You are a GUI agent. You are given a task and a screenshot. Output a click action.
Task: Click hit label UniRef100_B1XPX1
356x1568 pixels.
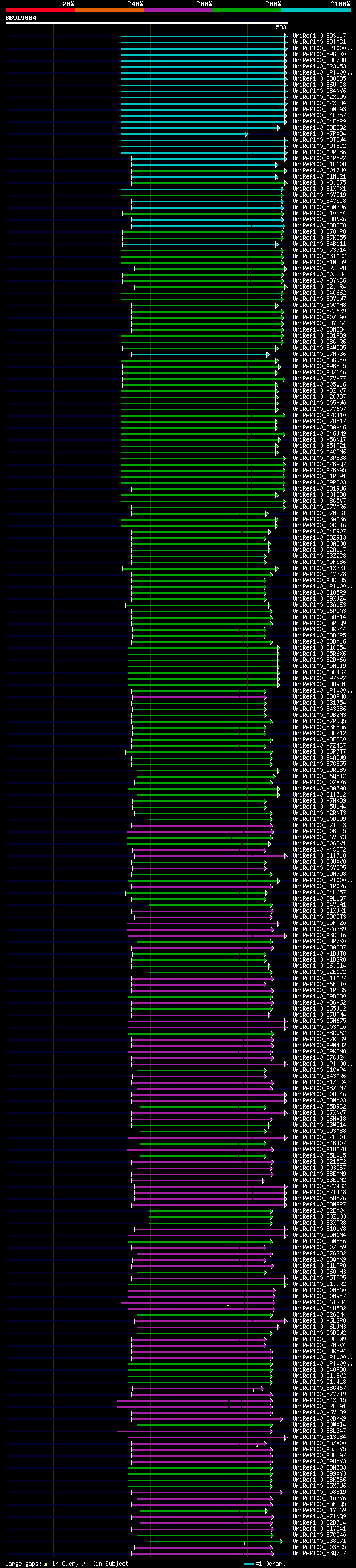pos(319,189)
